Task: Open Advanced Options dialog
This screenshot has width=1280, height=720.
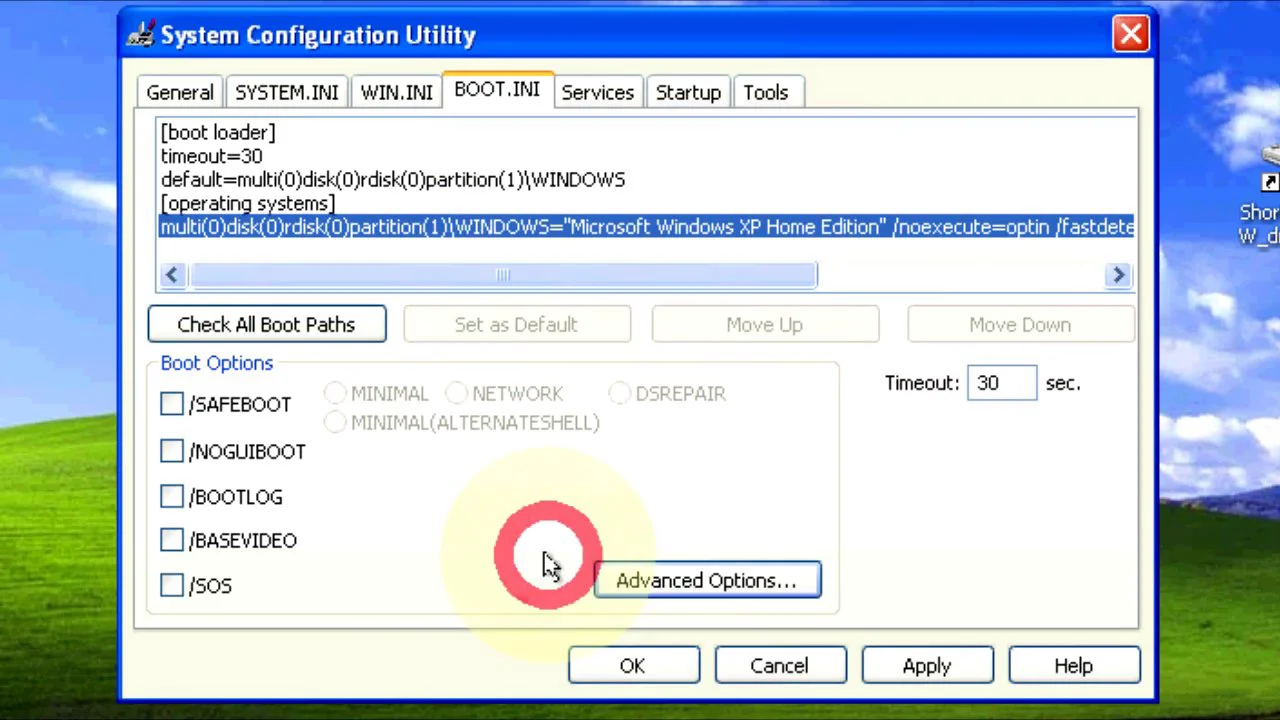Action: point(707,580)
